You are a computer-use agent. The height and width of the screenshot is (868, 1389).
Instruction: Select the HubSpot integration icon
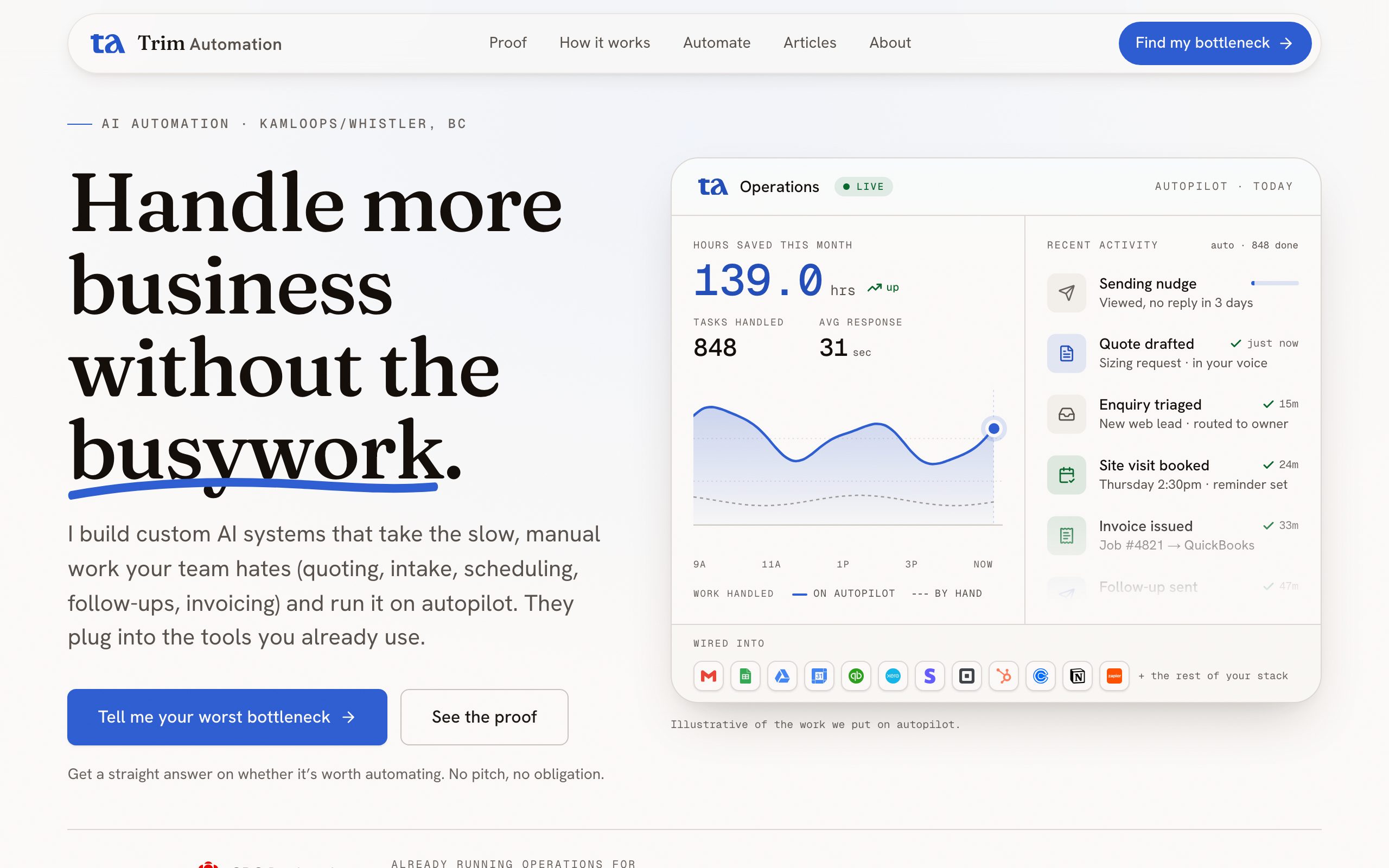(1003, 676)
